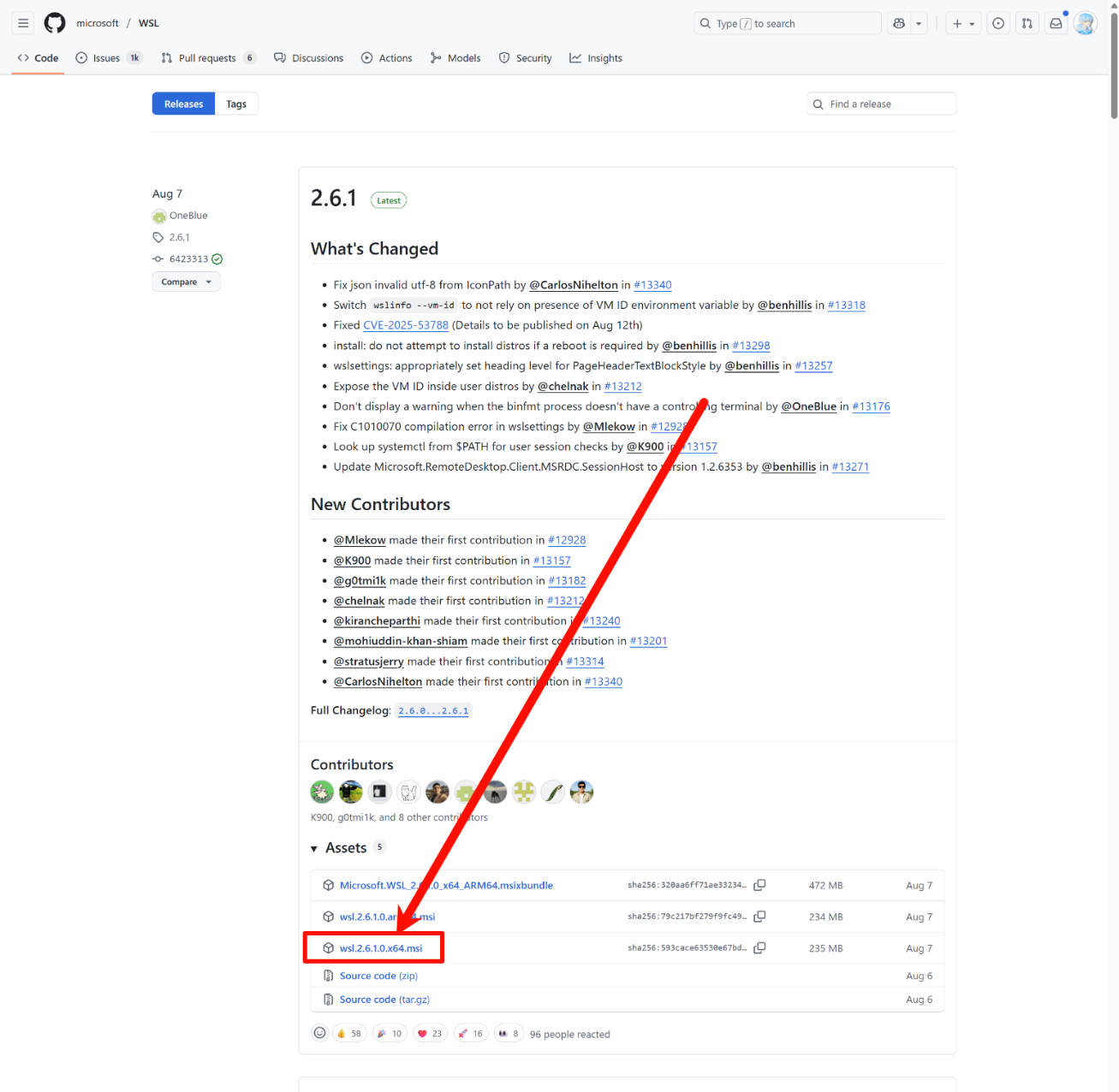The height and width of the screenshot is (1092, 1119).
Task: Open the sidebar OneBlue author link
Action: (x=188, y=216)
